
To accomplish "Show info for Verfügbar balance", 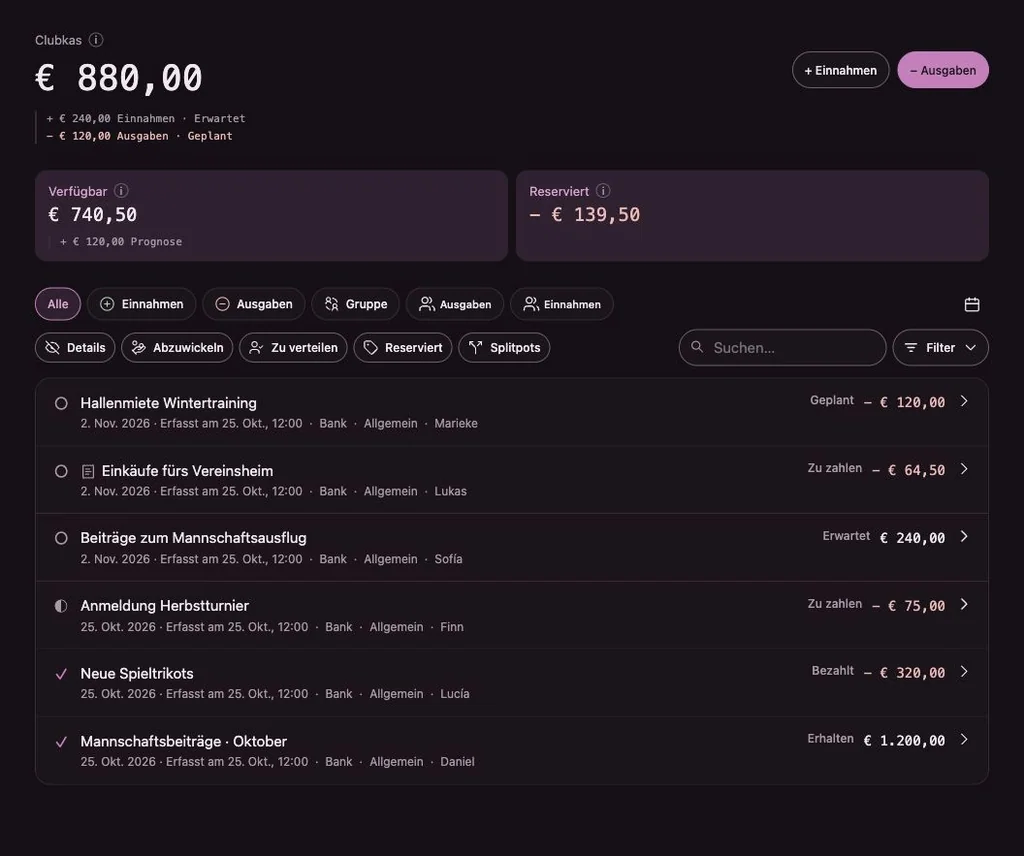I will click(121, 191).
